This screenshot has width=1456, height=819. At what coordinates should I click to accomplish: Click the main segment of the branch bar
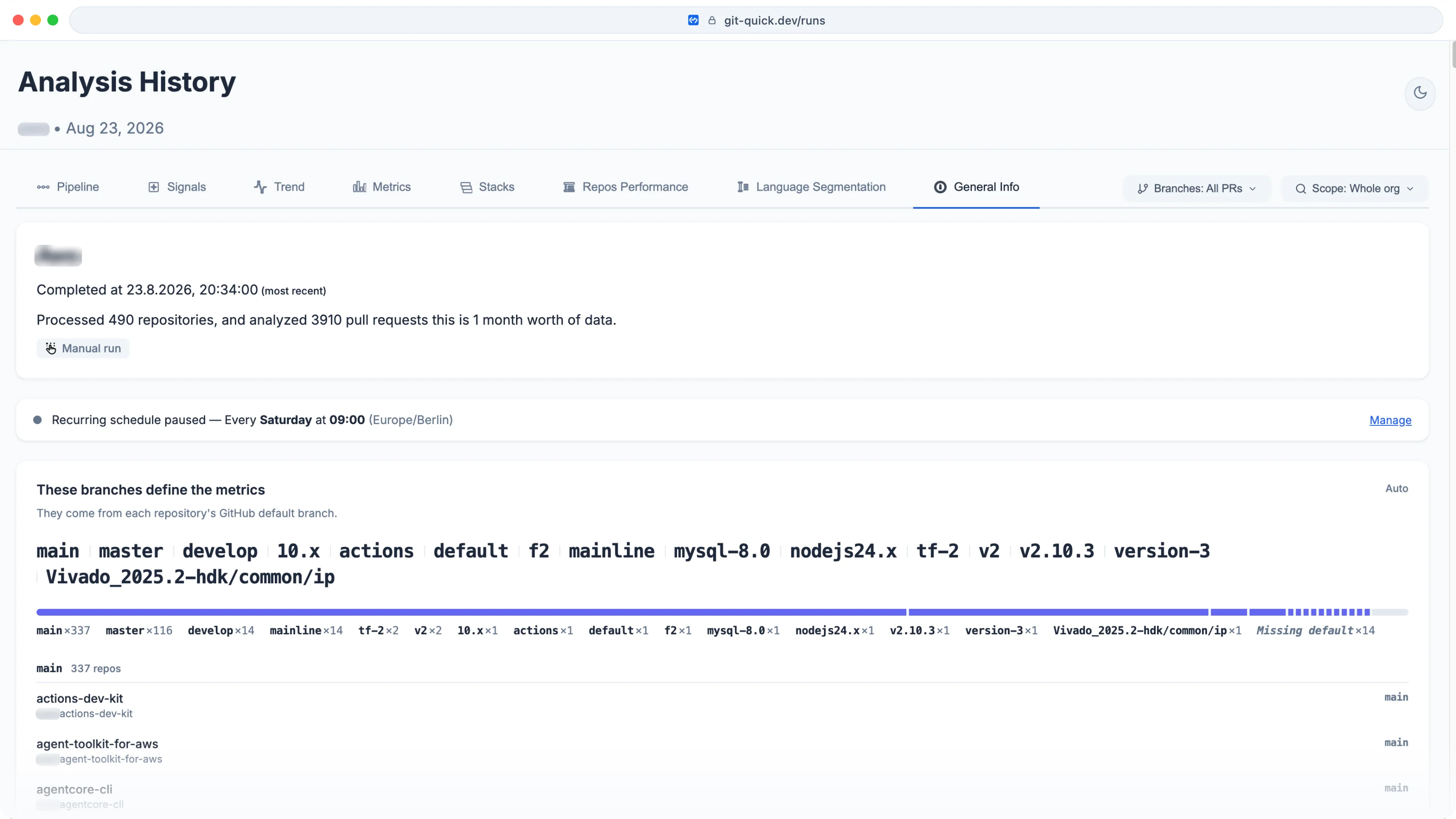pyautogui.click(x=471, y=612)
